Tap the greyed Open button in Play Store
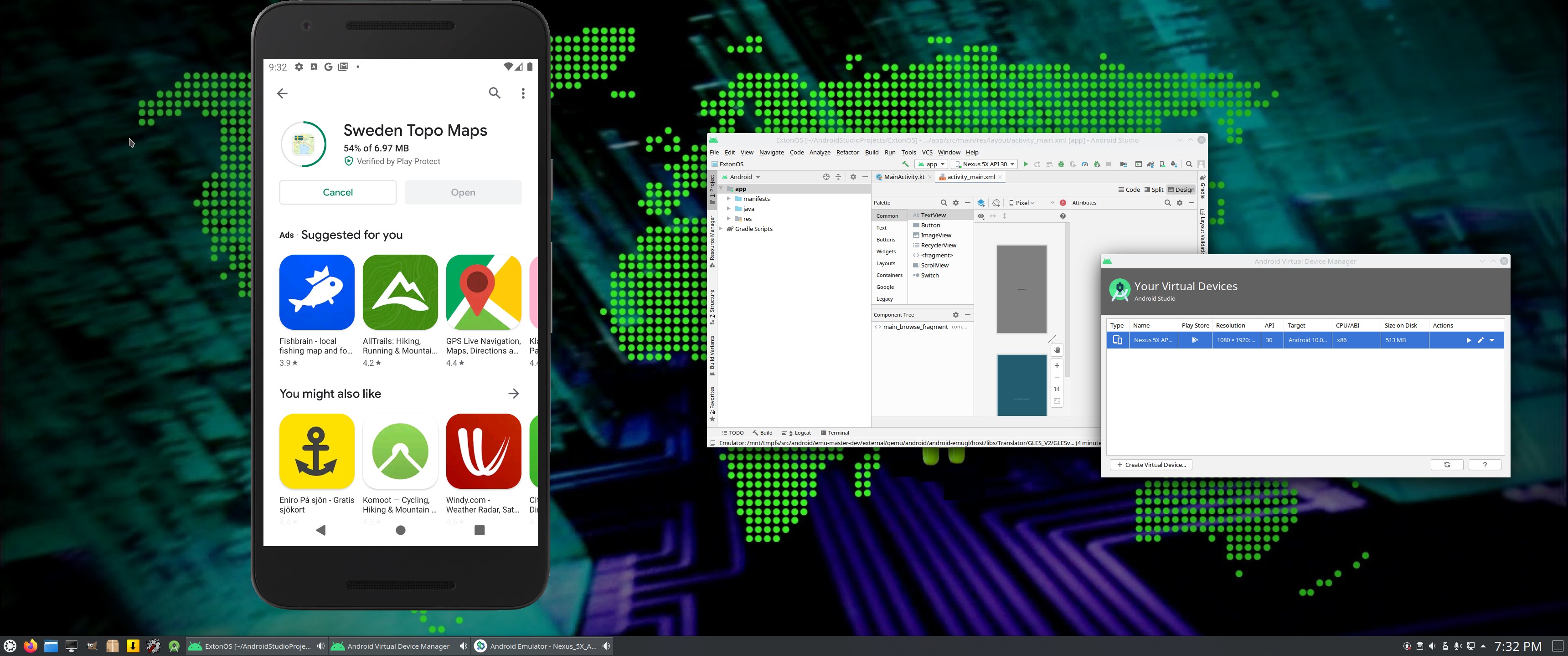 (463, 192)
